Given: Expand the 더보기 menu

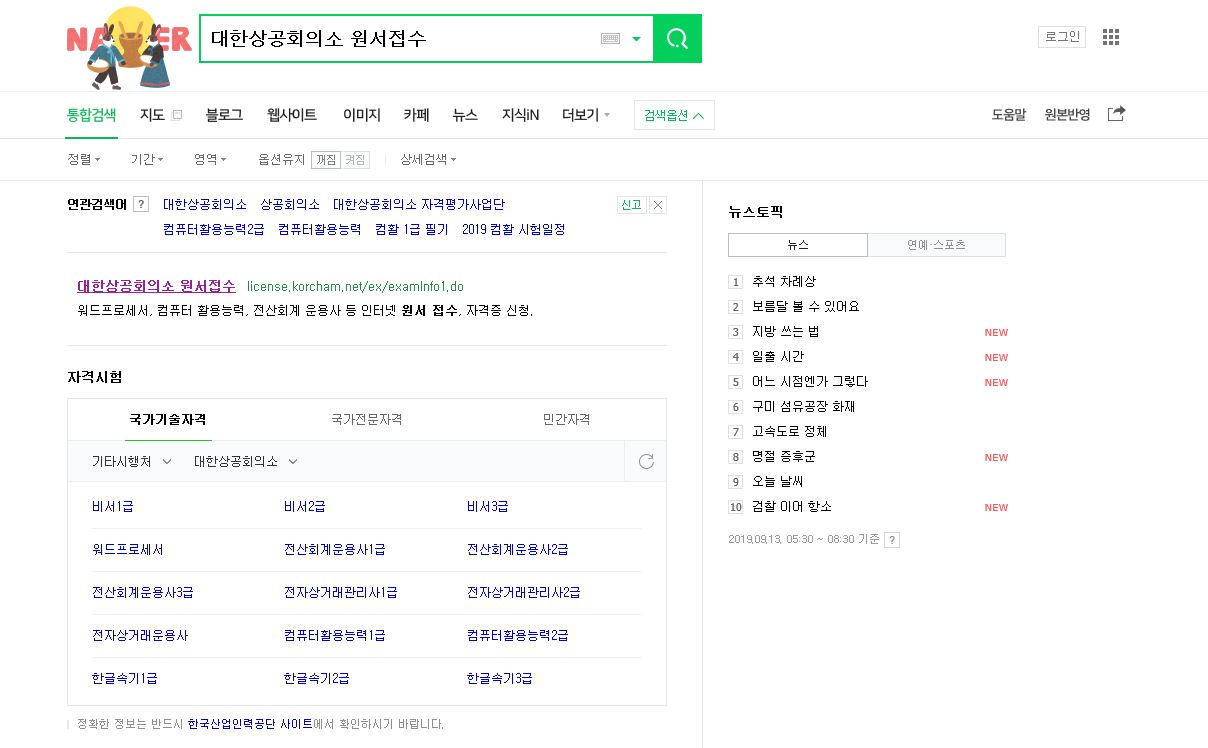Looking at the screenshot, I should pyautogui.click(x=586, y=115).
